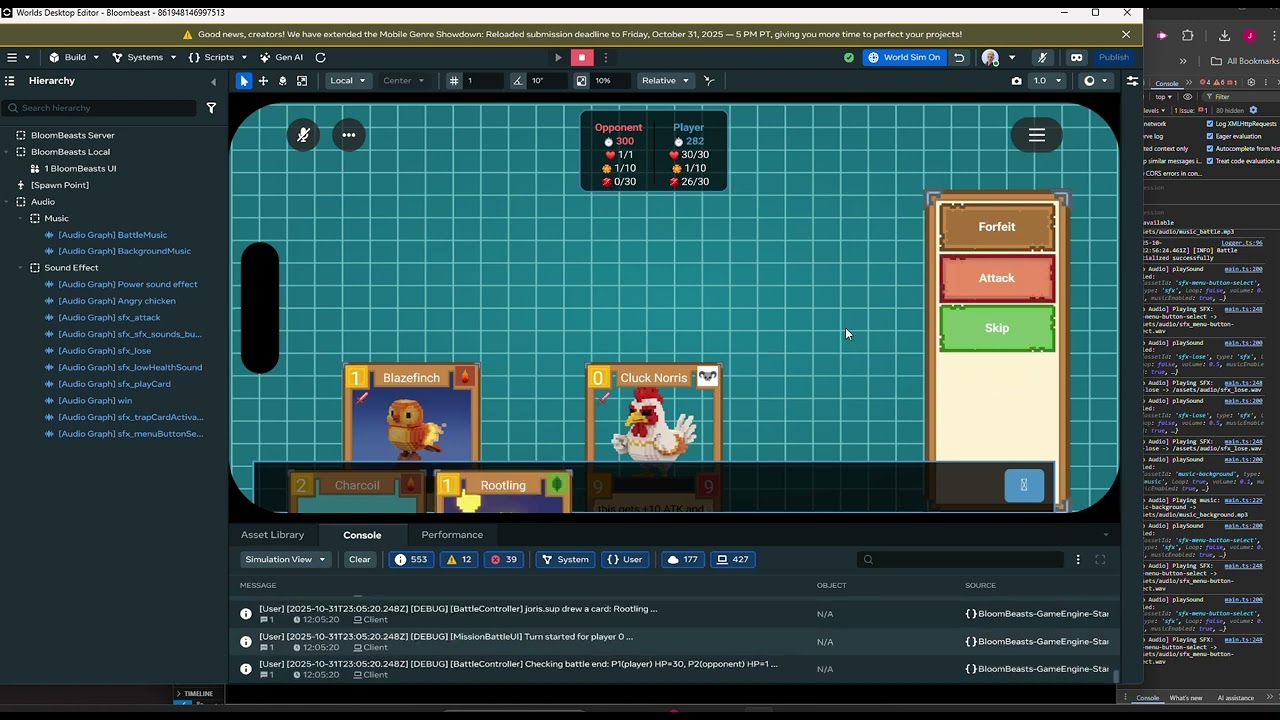This screenshot has width=1280, height=720.
Task: Toggle World Sim On button
Action: (904, 57)
